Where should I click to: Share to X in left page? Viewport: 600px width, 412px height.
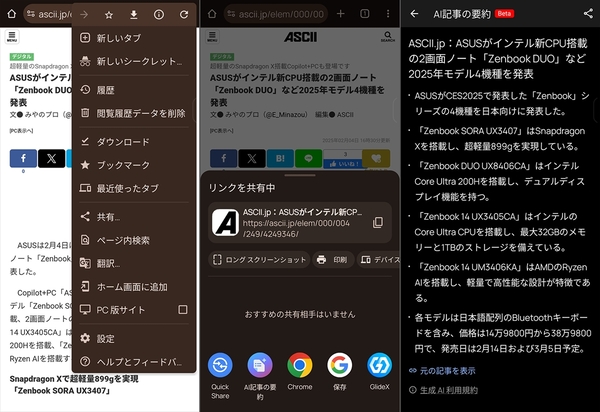(x=51, y=158)
